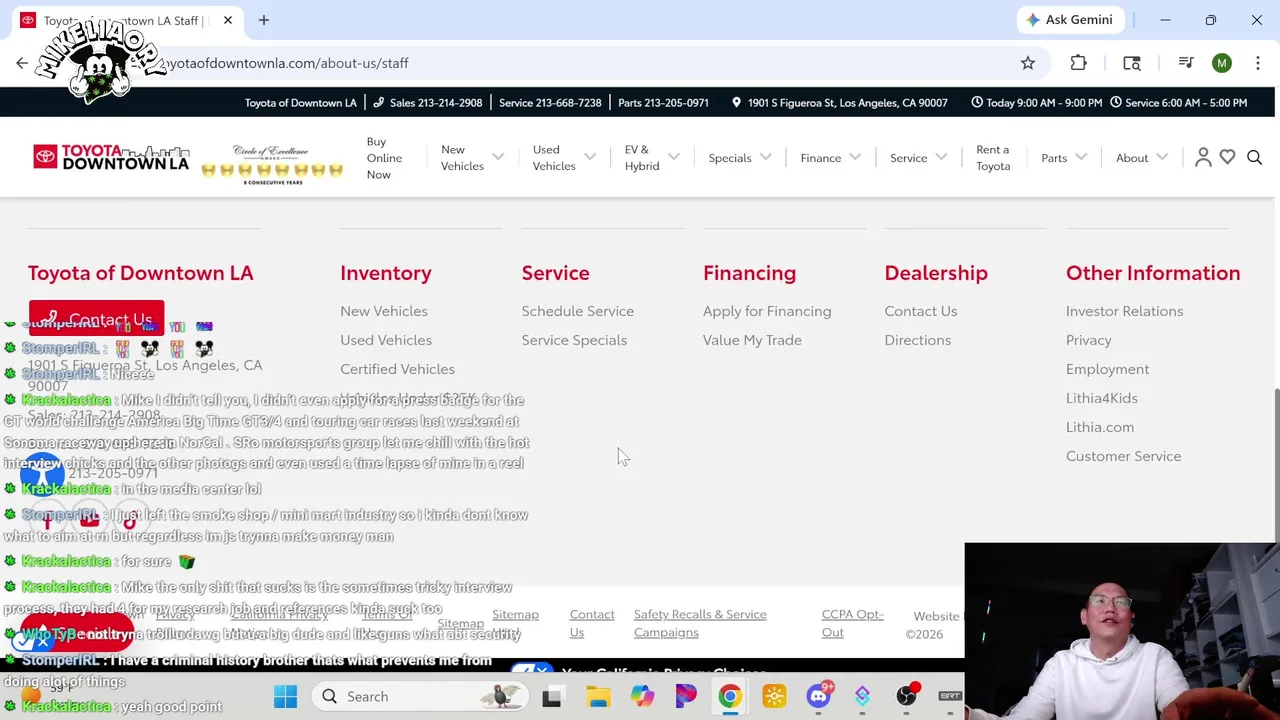1280x720 pixels.
Task: Click red Contact Us button
Action: (x=96, y=319)
